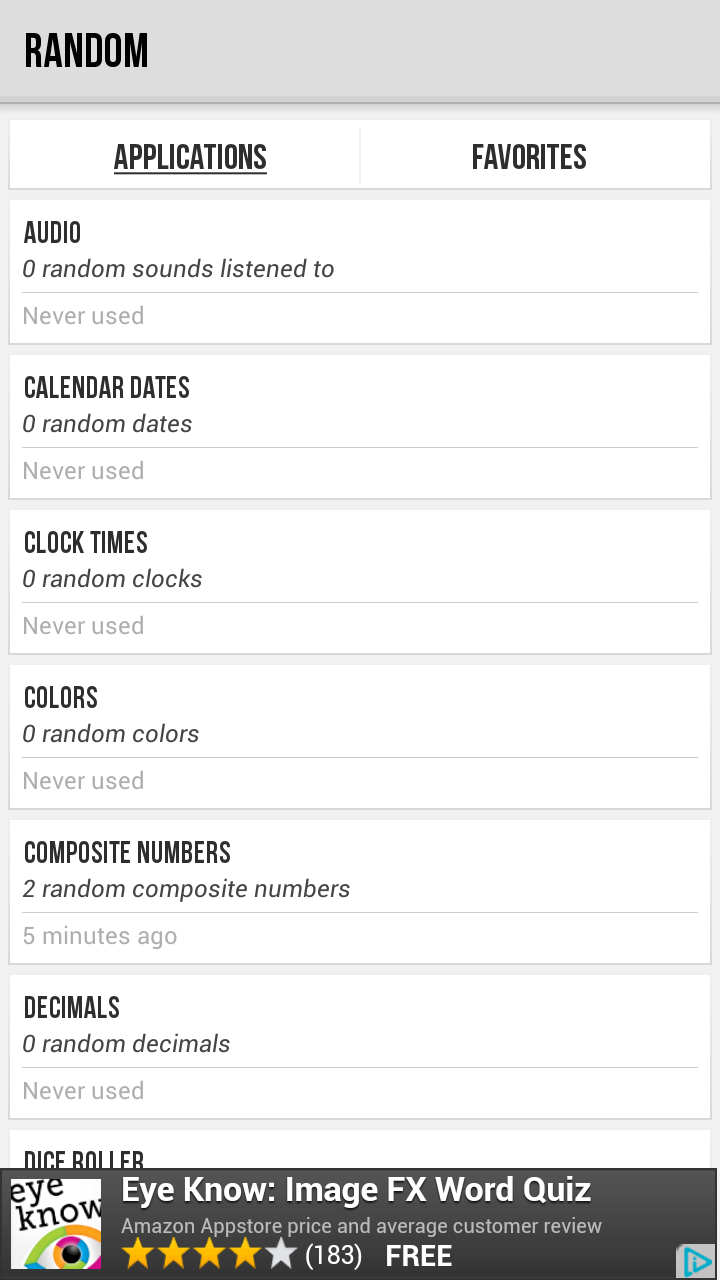Tap 'Never used' under Clock Times

pos(83,625)
